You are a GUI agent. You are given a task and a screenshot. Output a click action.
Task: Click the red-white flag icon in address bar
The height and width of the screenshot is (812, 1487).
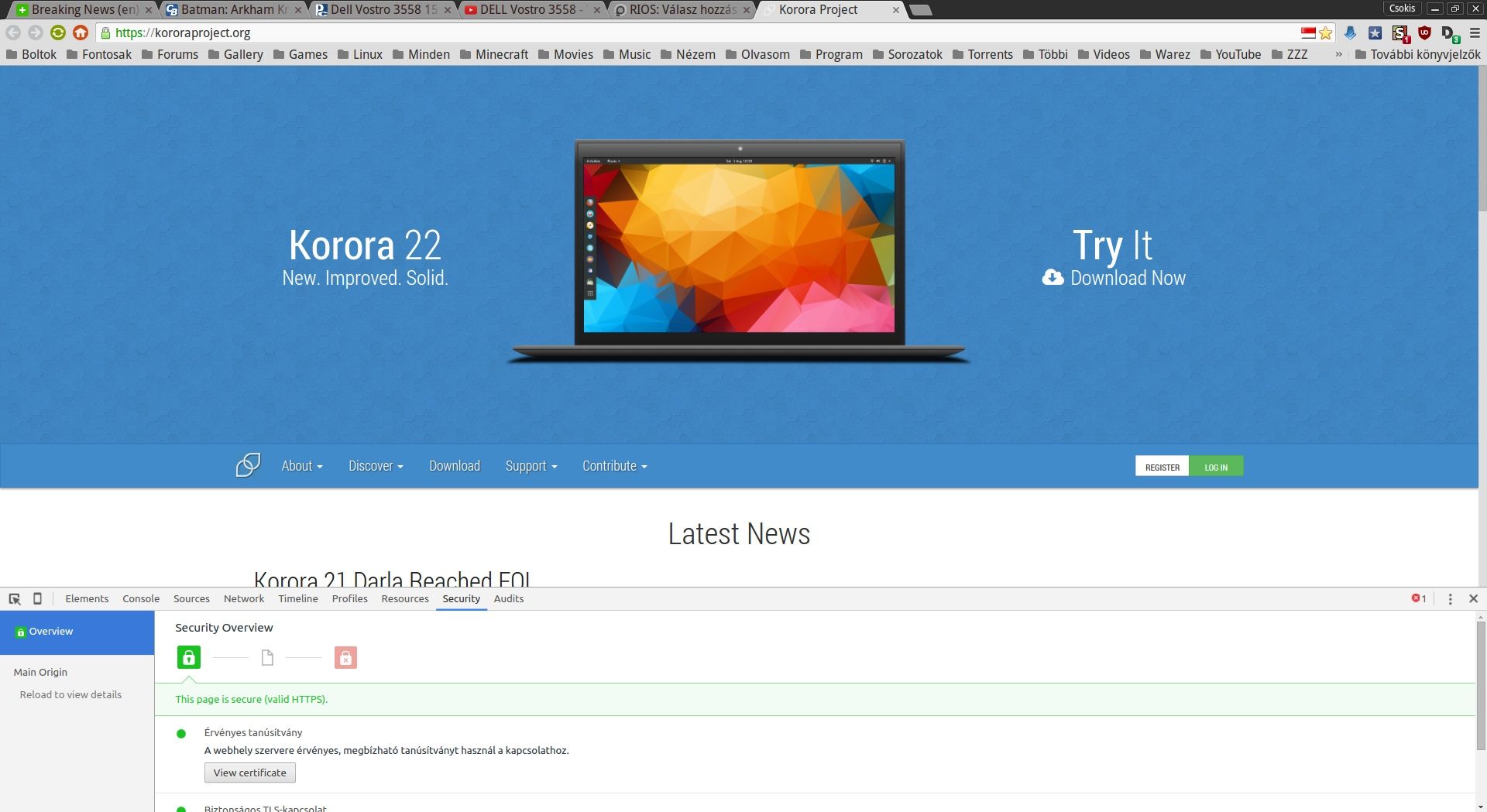[1308, 33]
